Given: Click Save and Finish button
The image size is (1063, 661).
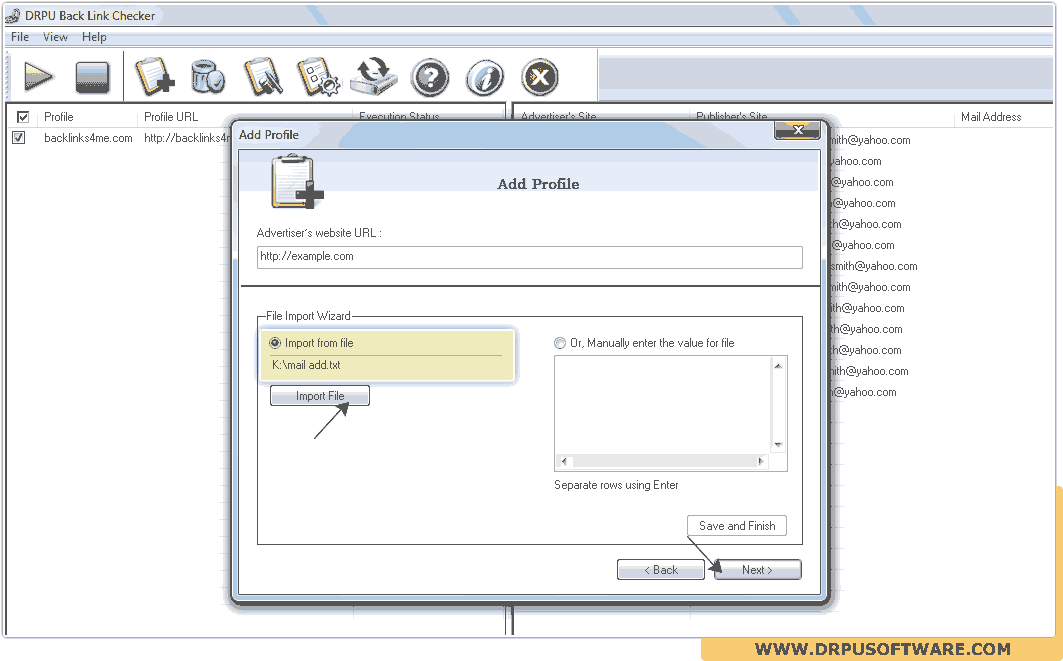Looking at the screenshot, I should (737, 526).
